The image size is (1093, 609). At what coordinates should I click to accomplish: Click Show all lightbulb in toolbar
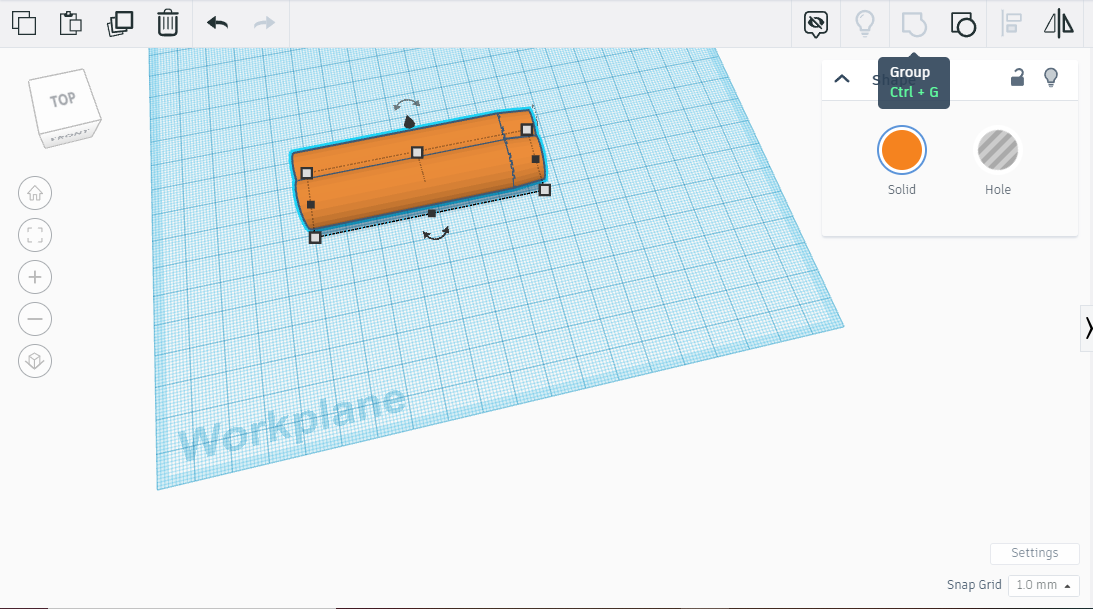coord(865,24)
